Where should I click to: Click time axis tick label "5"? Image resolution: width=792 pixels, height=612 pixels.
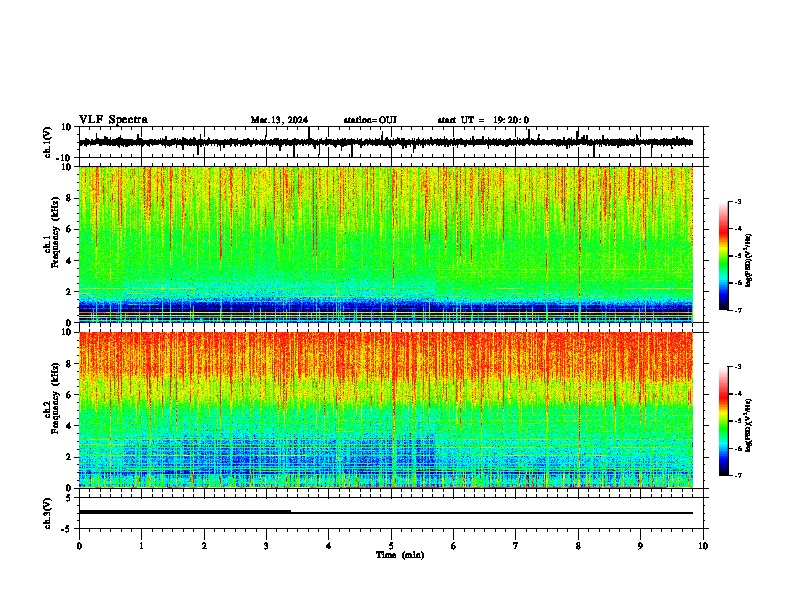[391, 546]
